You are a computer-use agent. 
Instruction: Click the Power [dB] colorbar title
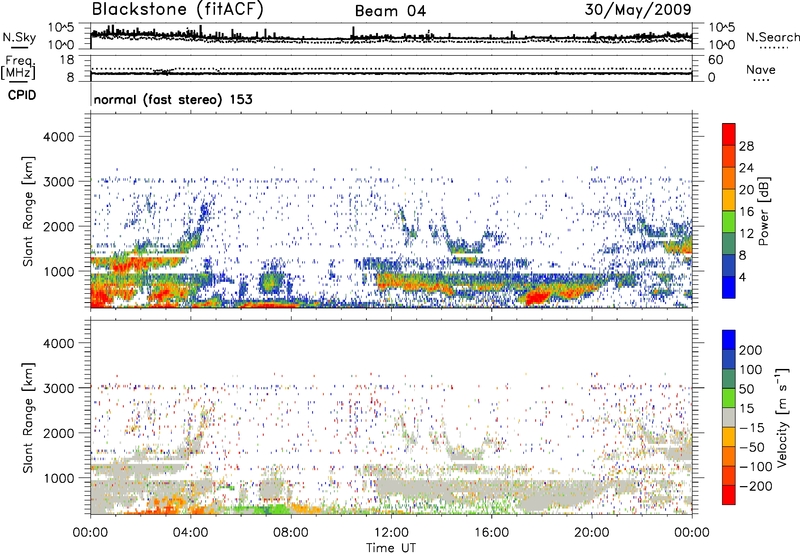tap(763, 211)
